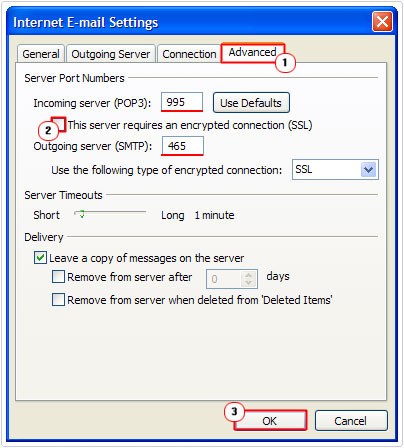Image resolution: width=404 pixels, height=448 pixels.
Task: Click the Cancel button
Action: point(351,421)
